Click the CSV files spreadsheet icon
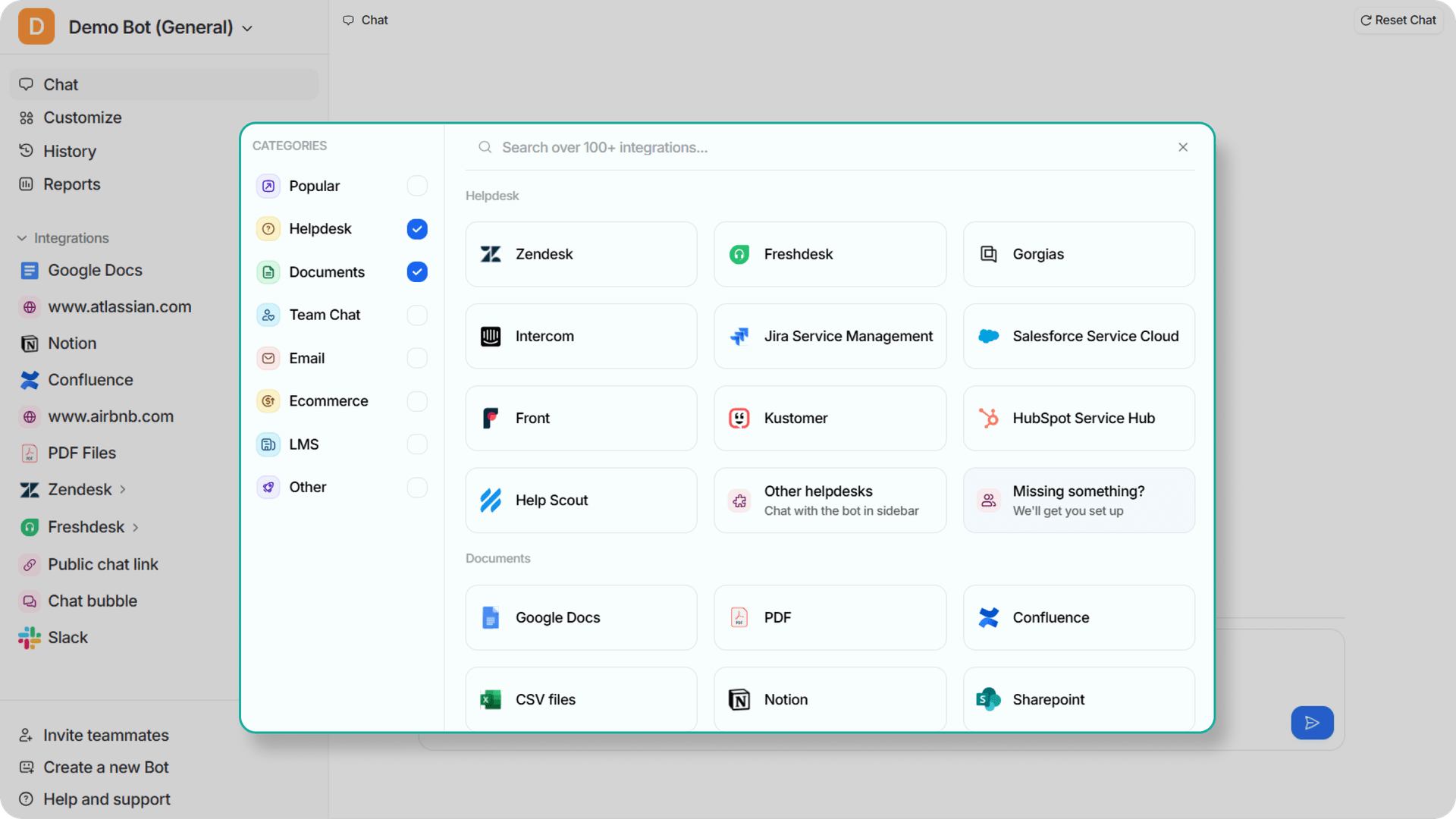Image resolution: width=1456 pixels, height=819 pixels. (491, 699)
